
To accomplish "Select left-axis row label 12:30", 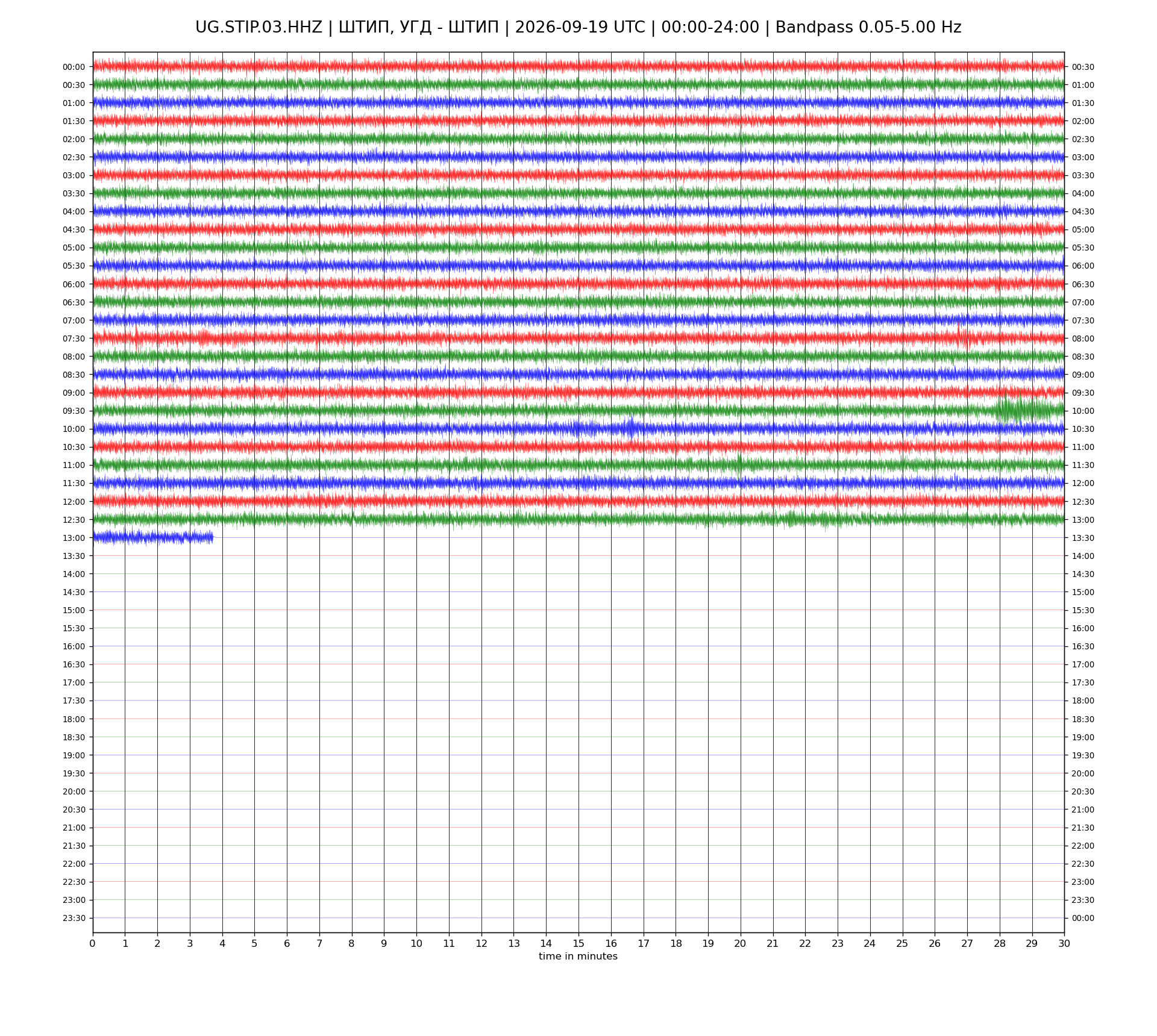I will click(74, 520).
